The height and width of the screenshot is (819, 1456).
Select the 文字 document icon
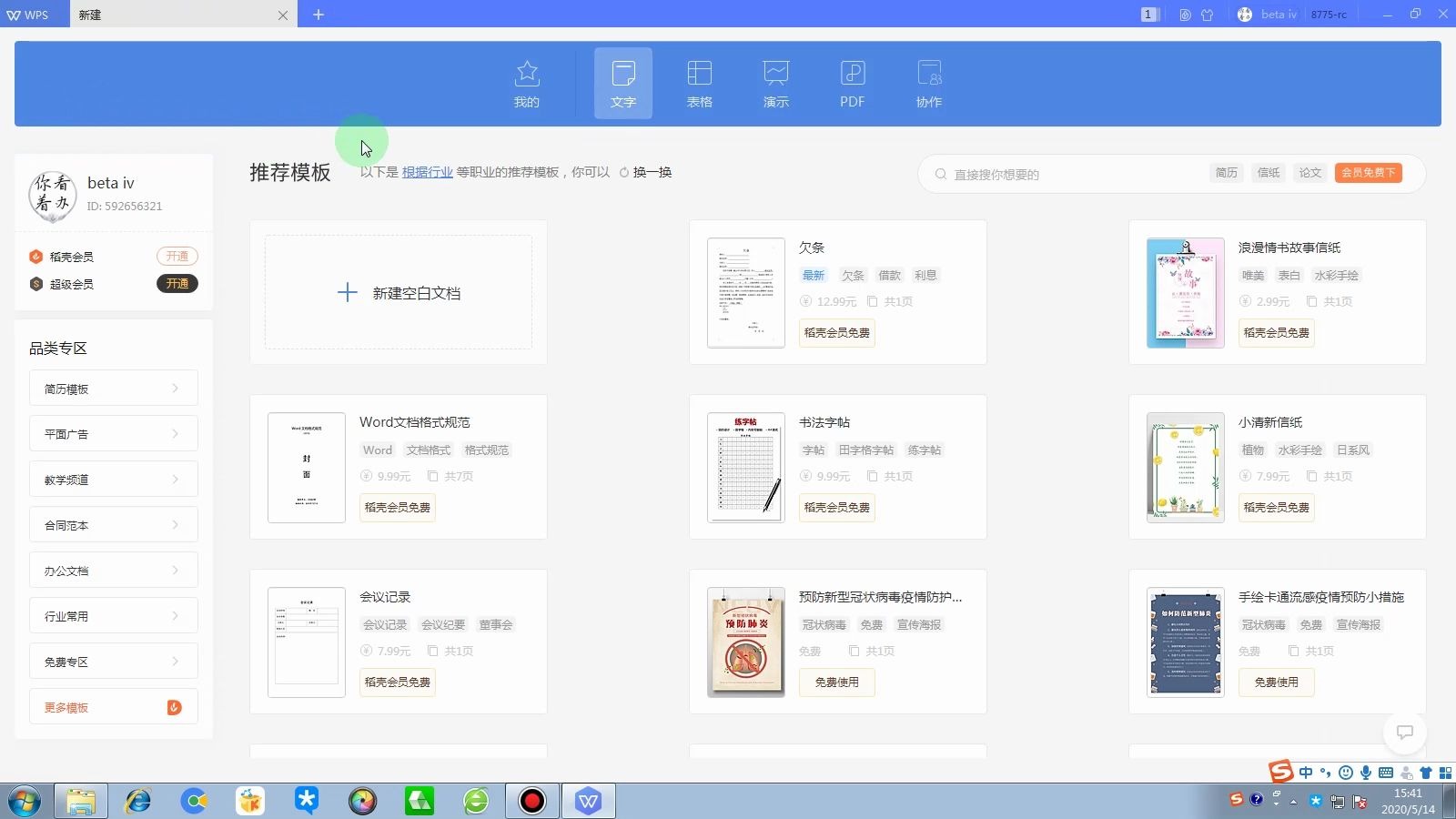coord(623,83)
